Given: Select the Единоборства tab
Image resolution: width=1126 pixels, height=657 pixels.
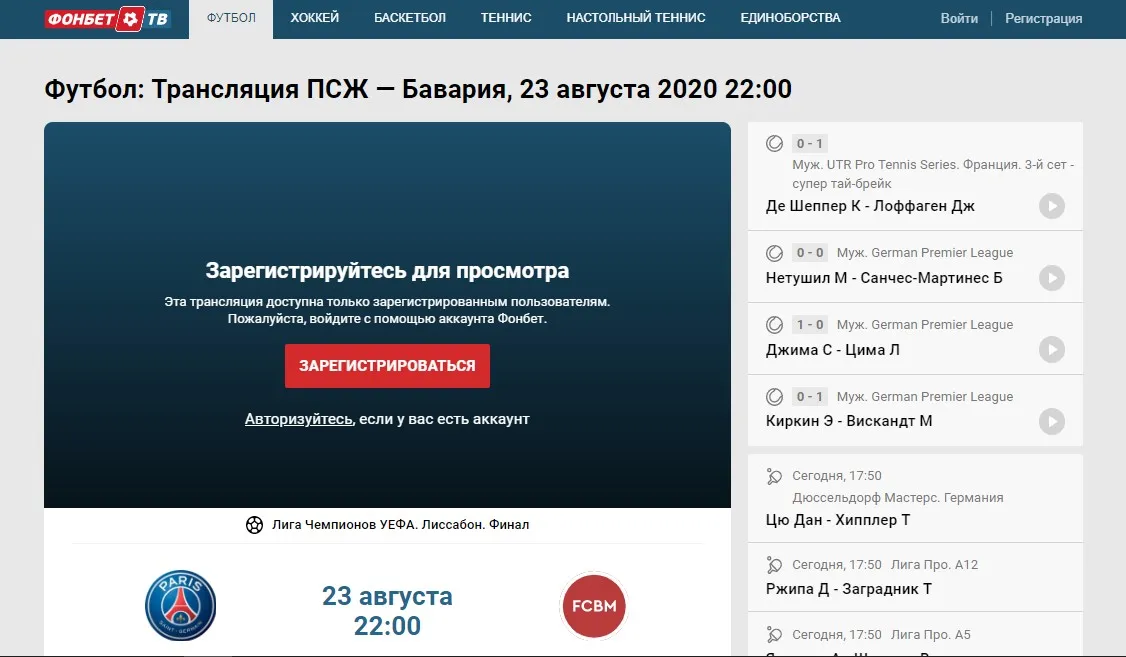Looking at the screenshot, I should tap(791, 18).
